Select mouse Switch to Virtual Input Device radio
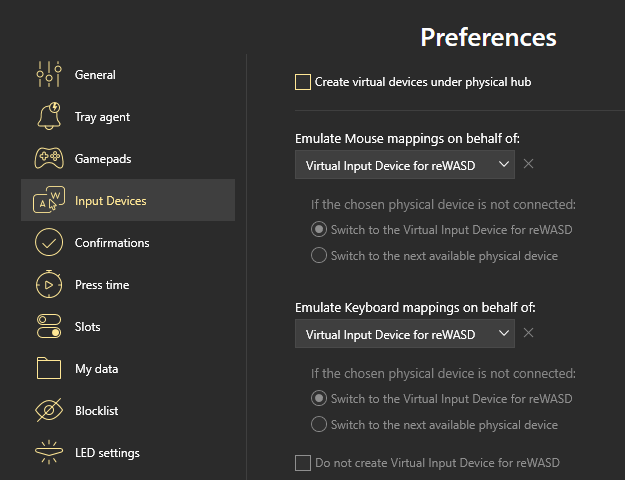 coord(319,229)
